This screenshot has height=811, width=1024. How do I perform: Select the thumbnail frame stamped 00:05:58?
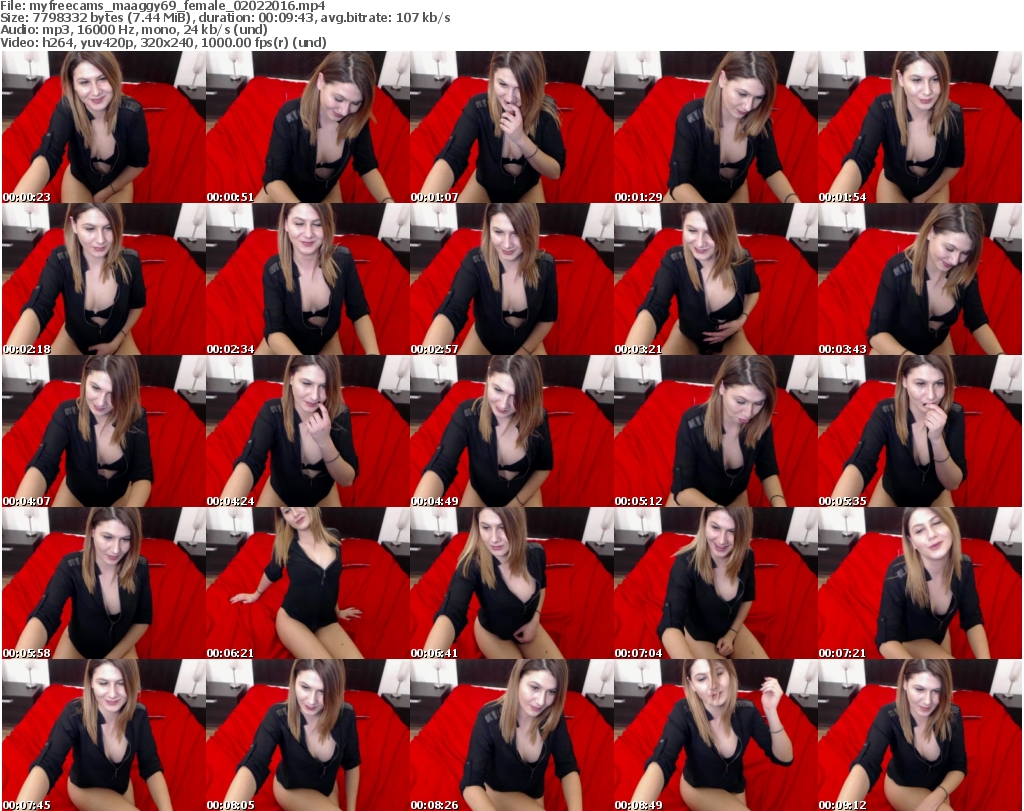(104, 583)
